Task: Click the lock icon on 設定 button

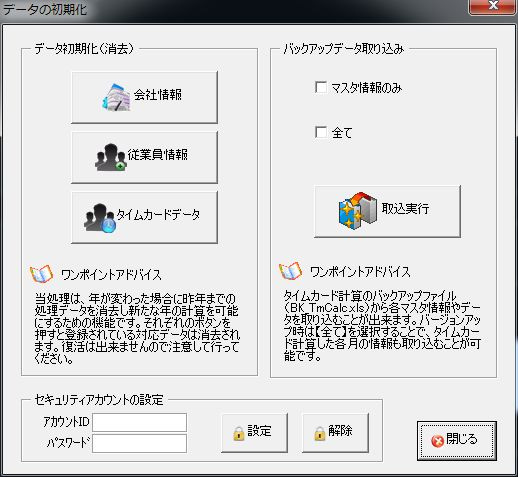Action: click(x=239, y=433)
